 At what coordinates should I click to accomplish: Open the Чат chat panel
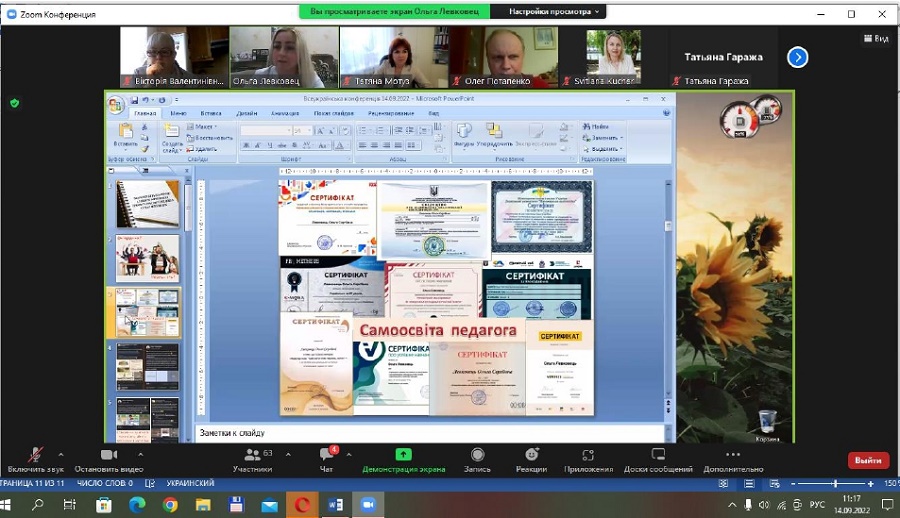[327, 456]
